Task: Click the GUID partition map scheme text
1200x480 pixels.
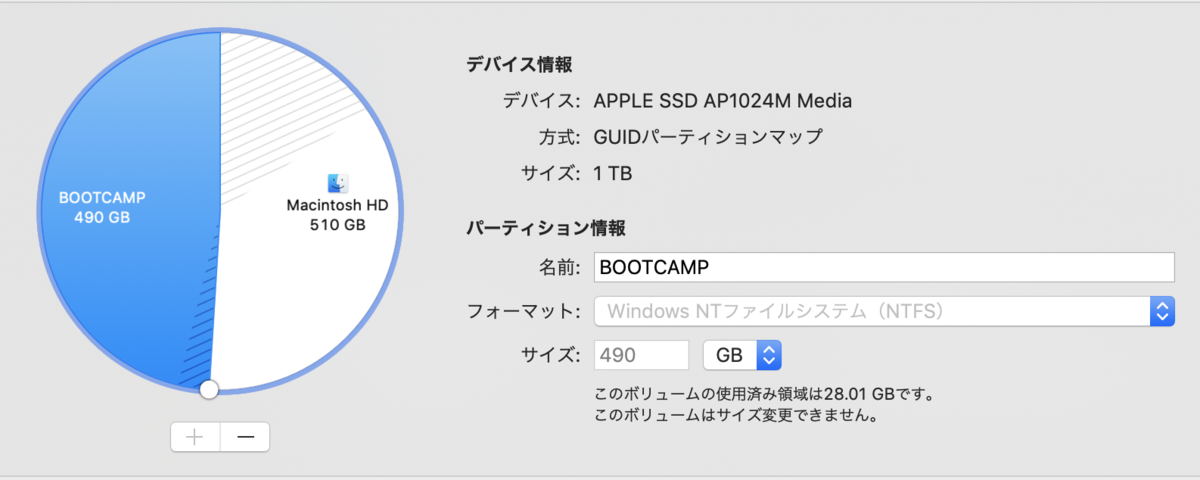Action: (708, 137)
